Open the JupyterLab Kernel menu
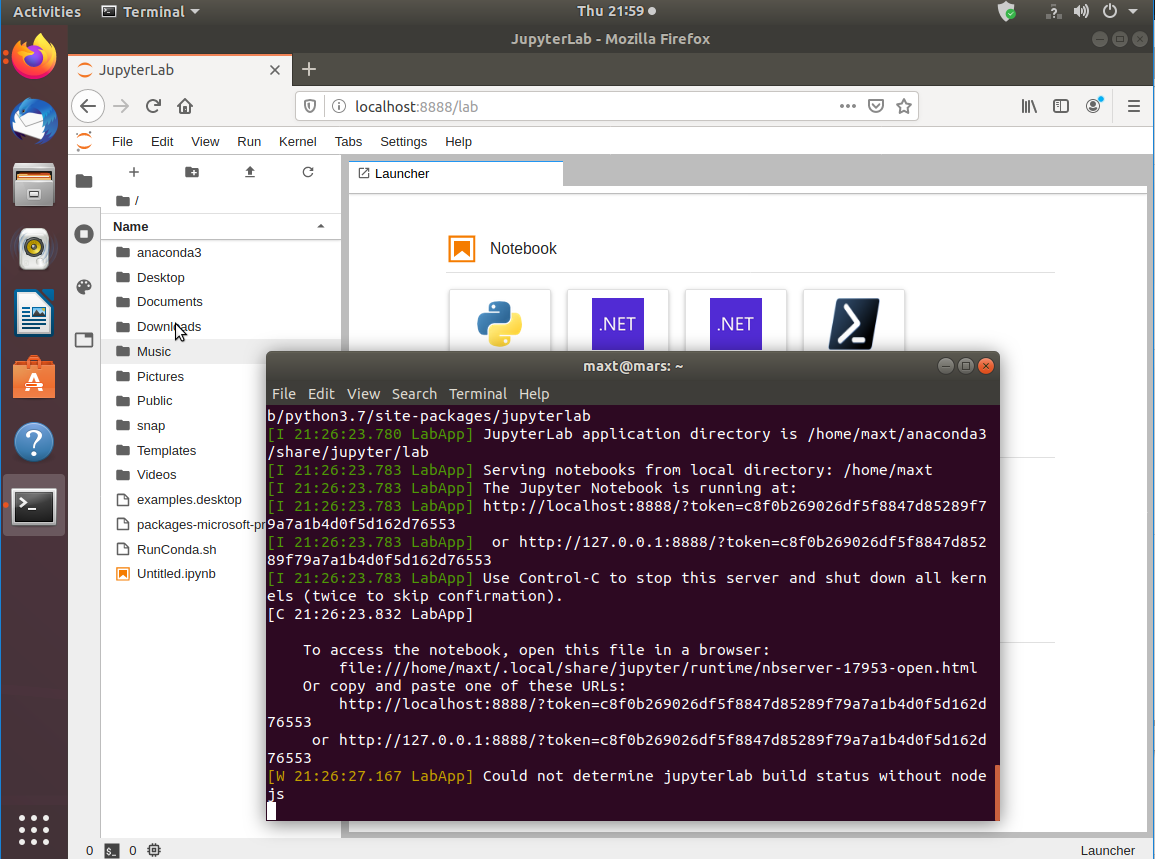 click(x=298, y=141)
